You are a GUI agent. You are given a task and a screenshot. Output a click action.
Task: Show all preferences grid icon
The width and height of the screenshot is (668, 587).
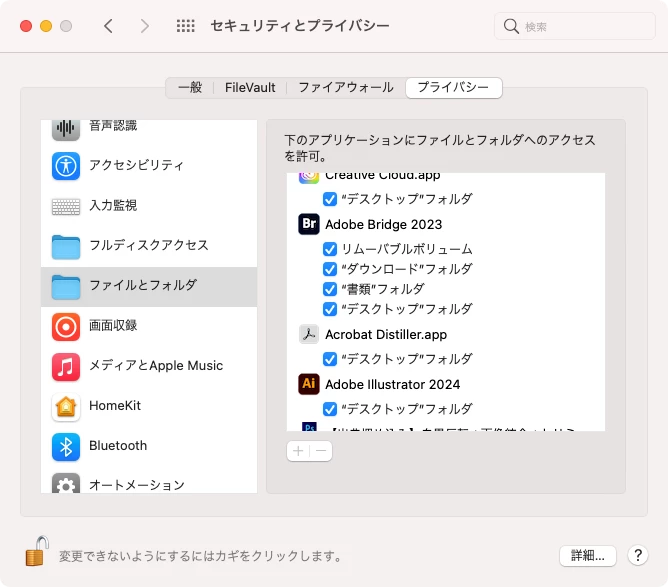[x=185, y=26]
